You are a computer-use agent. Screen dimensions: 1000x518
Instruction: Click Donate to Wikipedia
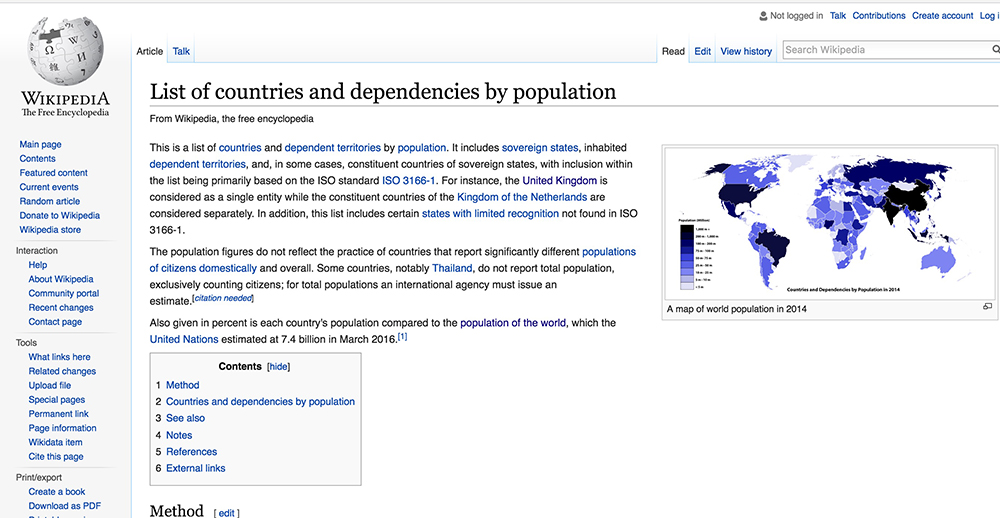pos(59,216)
